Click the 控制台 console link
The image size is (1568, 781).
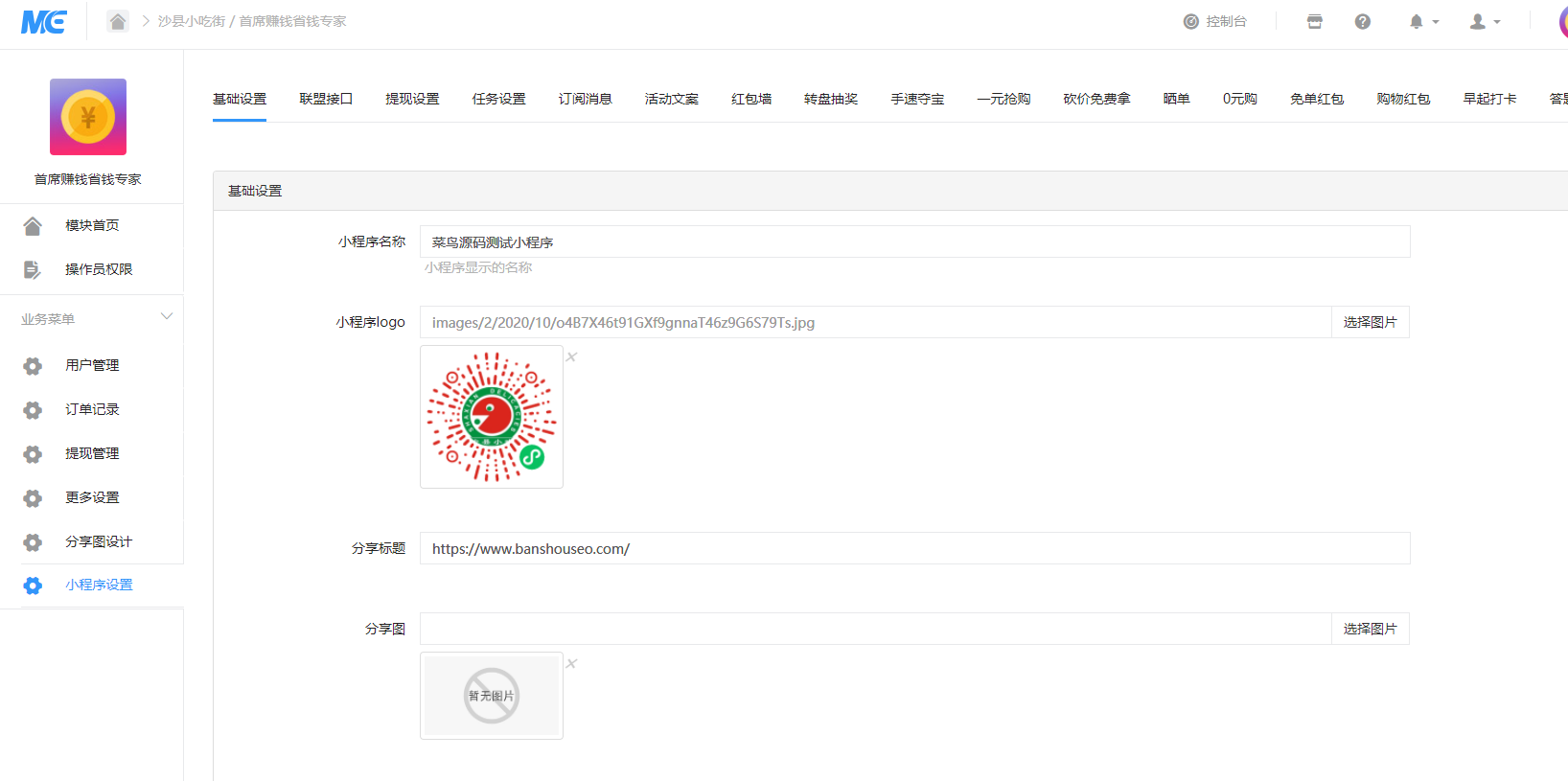point(1215,21)
